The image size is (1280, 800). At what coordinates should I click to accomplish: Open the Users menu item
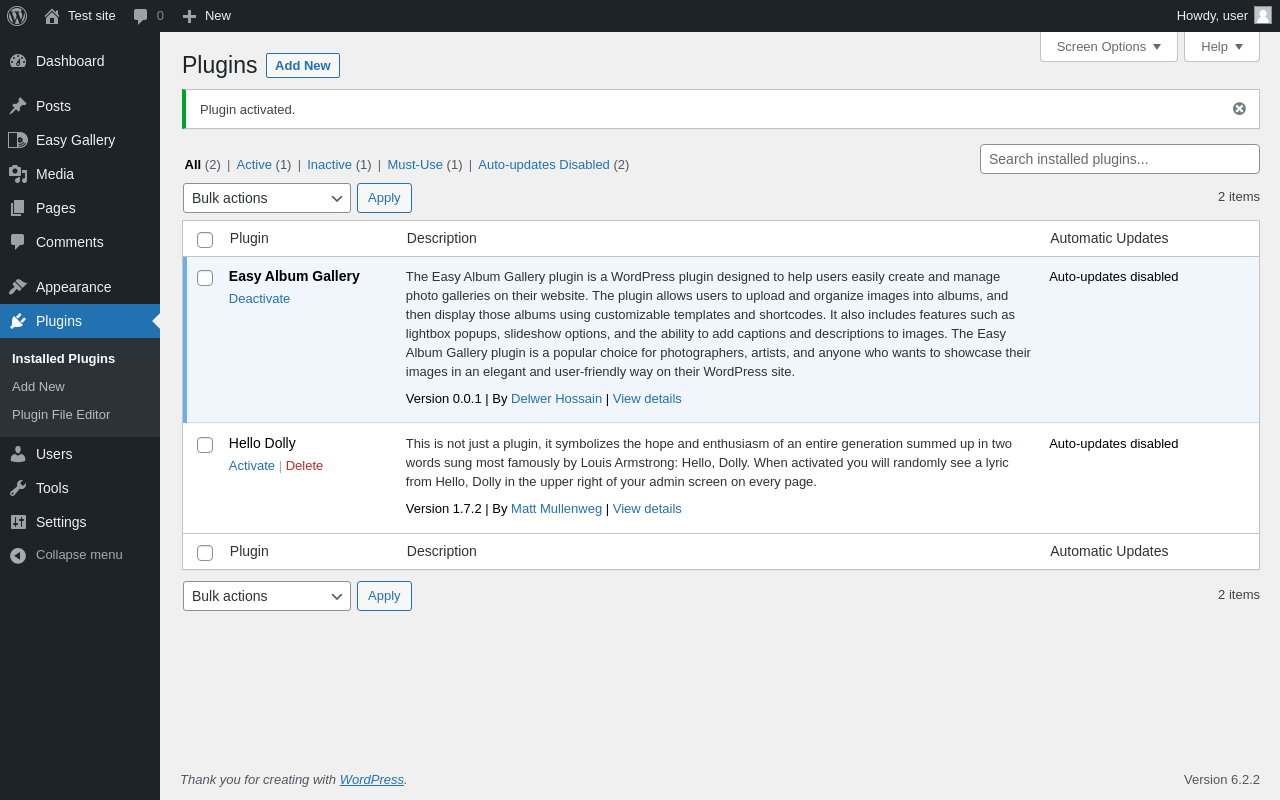click(80, 454)
